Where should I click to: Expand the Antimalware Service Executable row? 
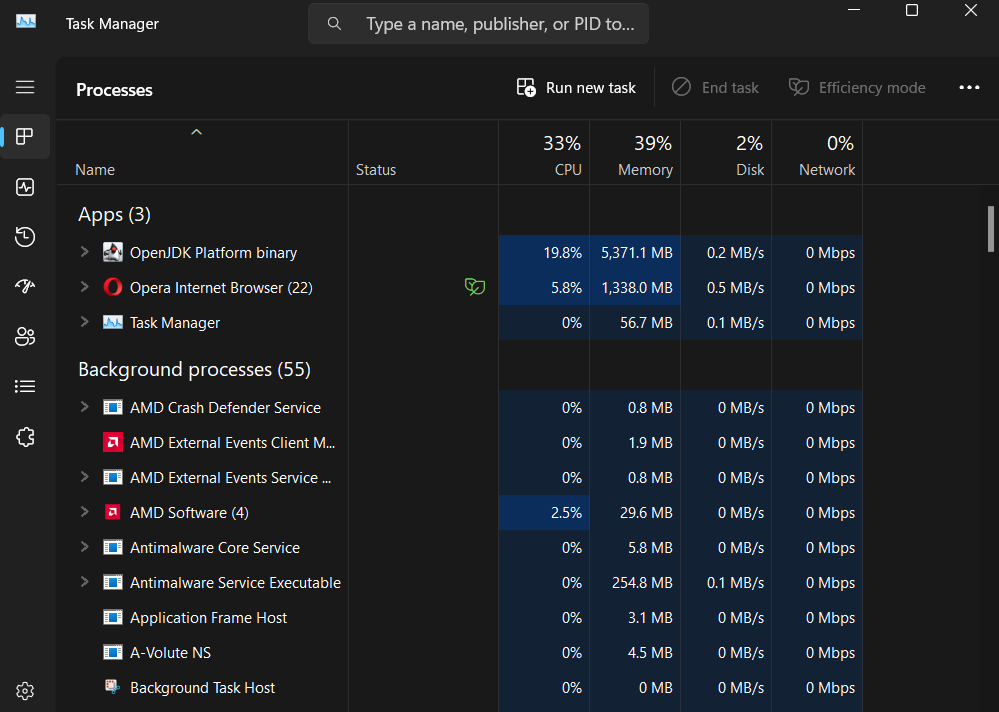point(84,582)
